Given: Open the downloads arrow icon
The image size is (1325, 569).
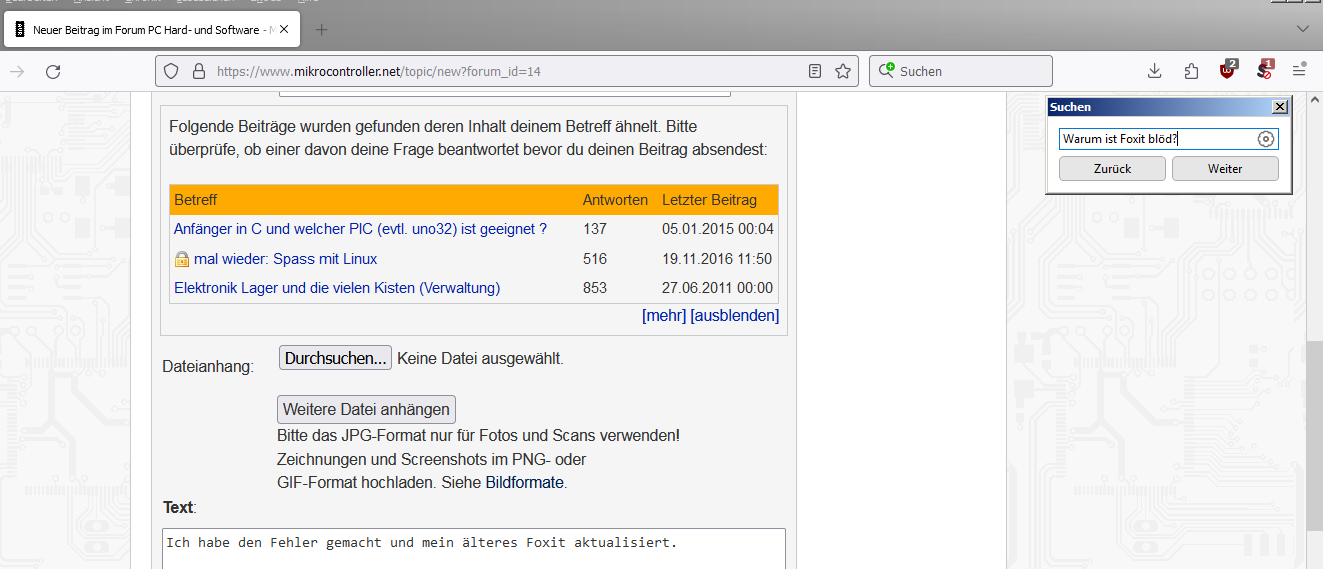Looking at the screenshot, I should (1154, 71).
